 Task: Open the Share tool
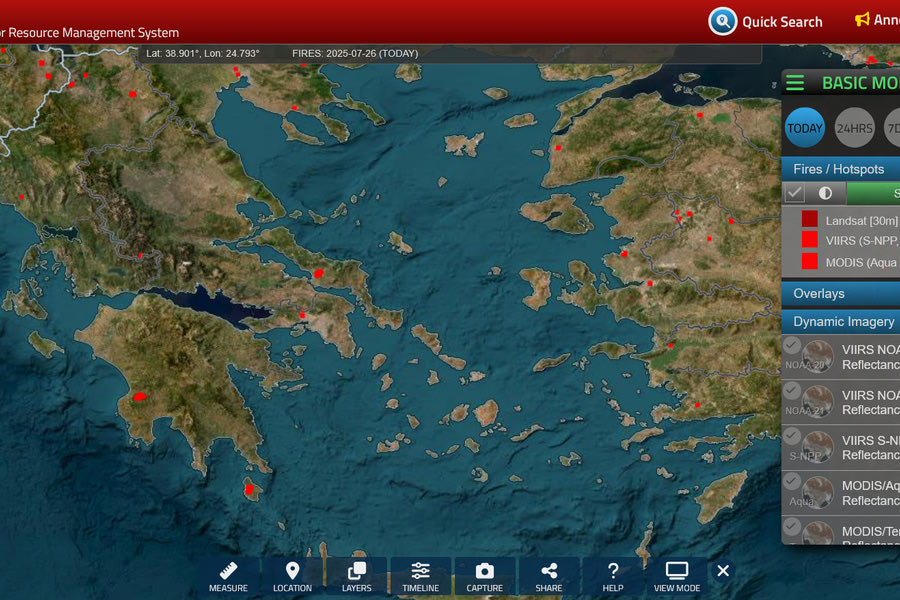[x=549, y=576]
